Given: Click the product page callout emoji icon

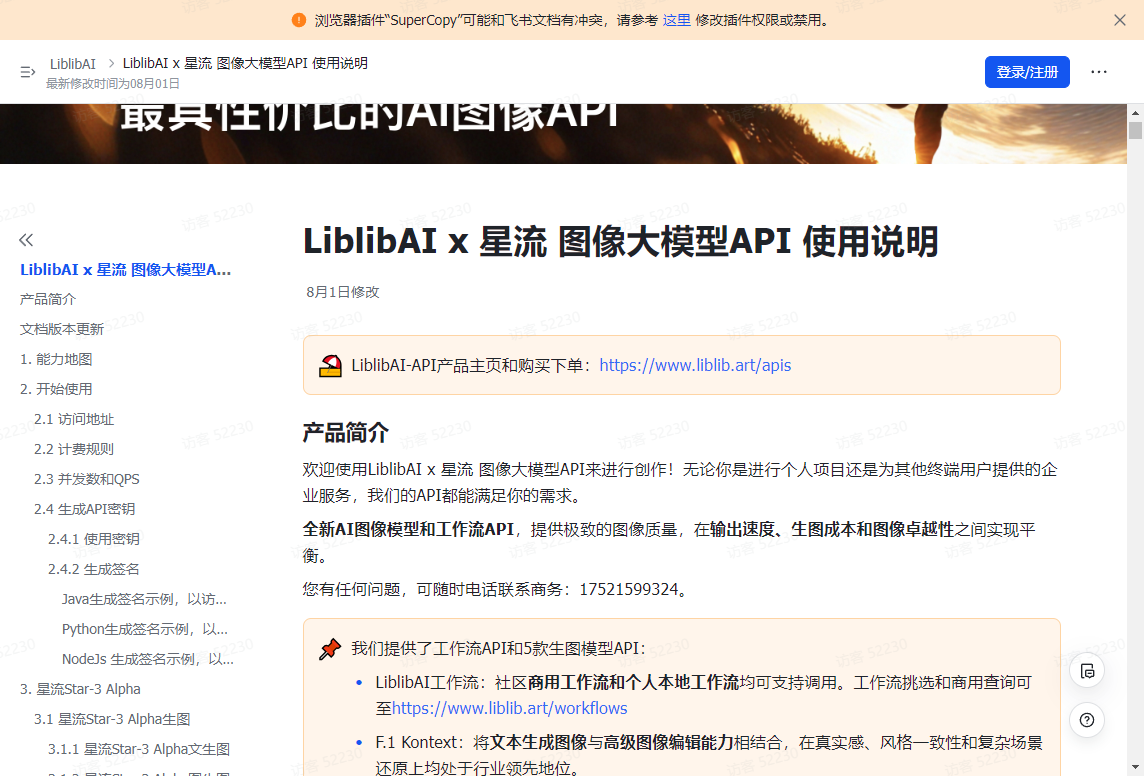Looking at the screenshot, I should tap(330, 365).
